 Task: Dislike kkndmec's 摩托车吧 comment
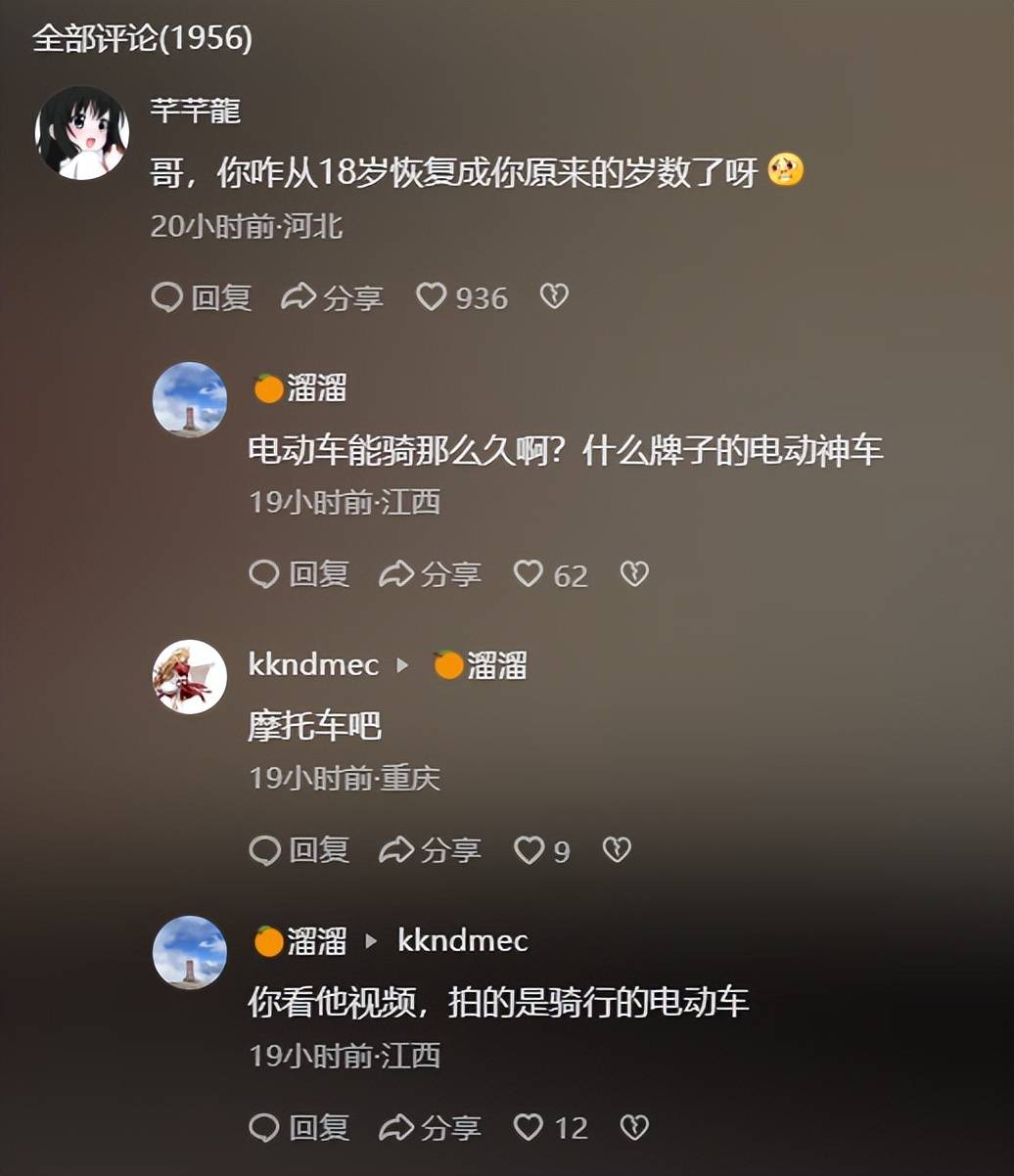click(x=617, y=850)
